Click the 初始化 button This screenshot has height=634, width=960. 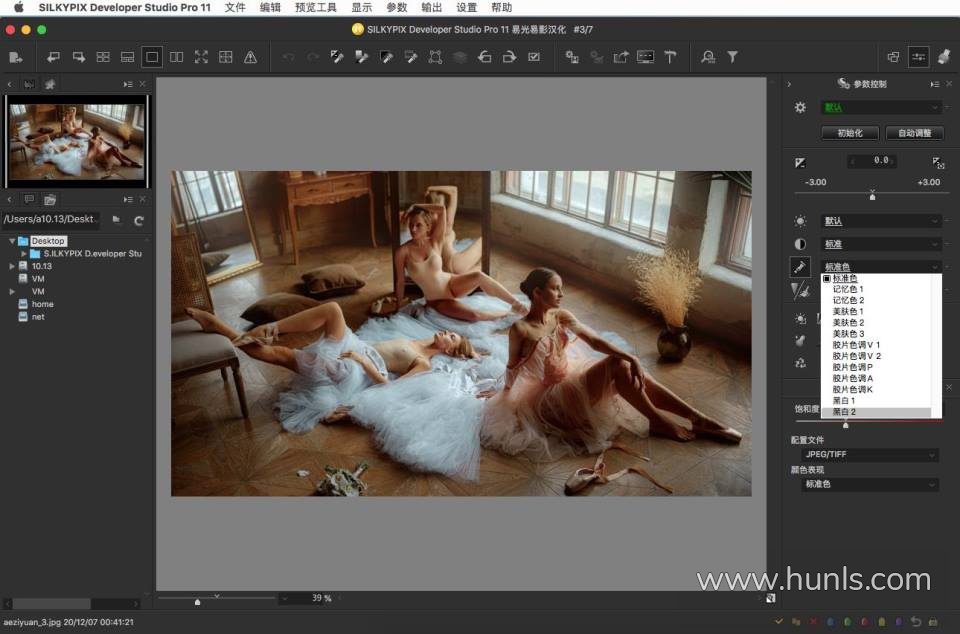click(x=849, y=133)
